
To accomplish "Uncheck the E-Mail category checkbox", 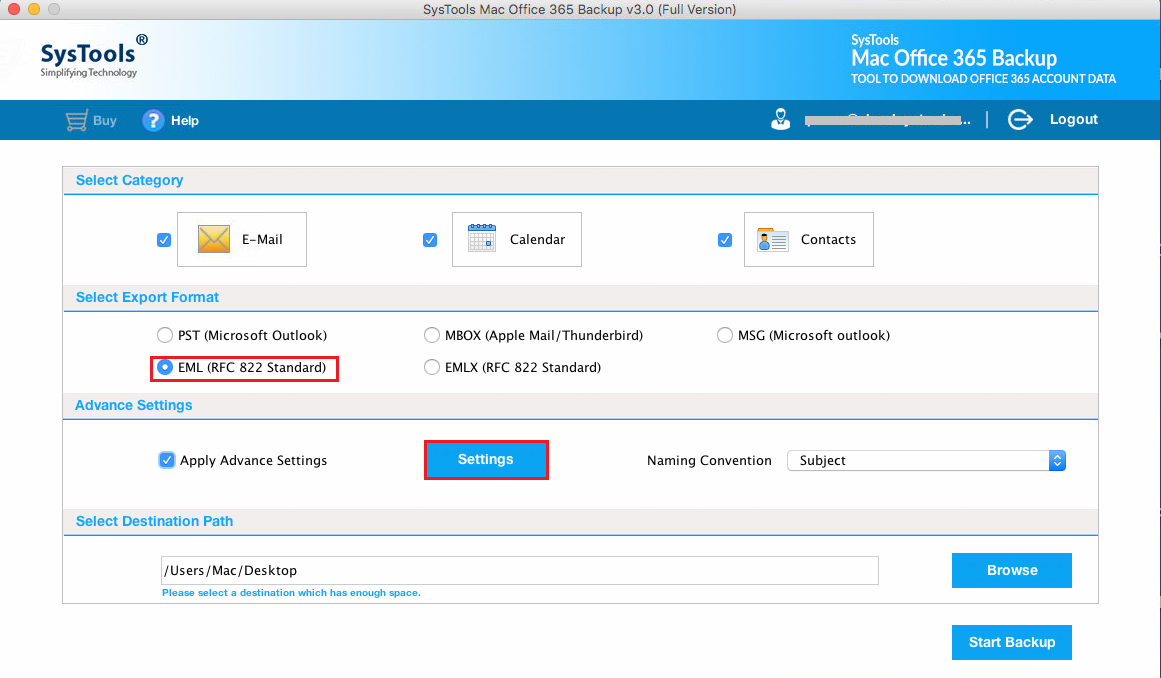I will [164, 240].
